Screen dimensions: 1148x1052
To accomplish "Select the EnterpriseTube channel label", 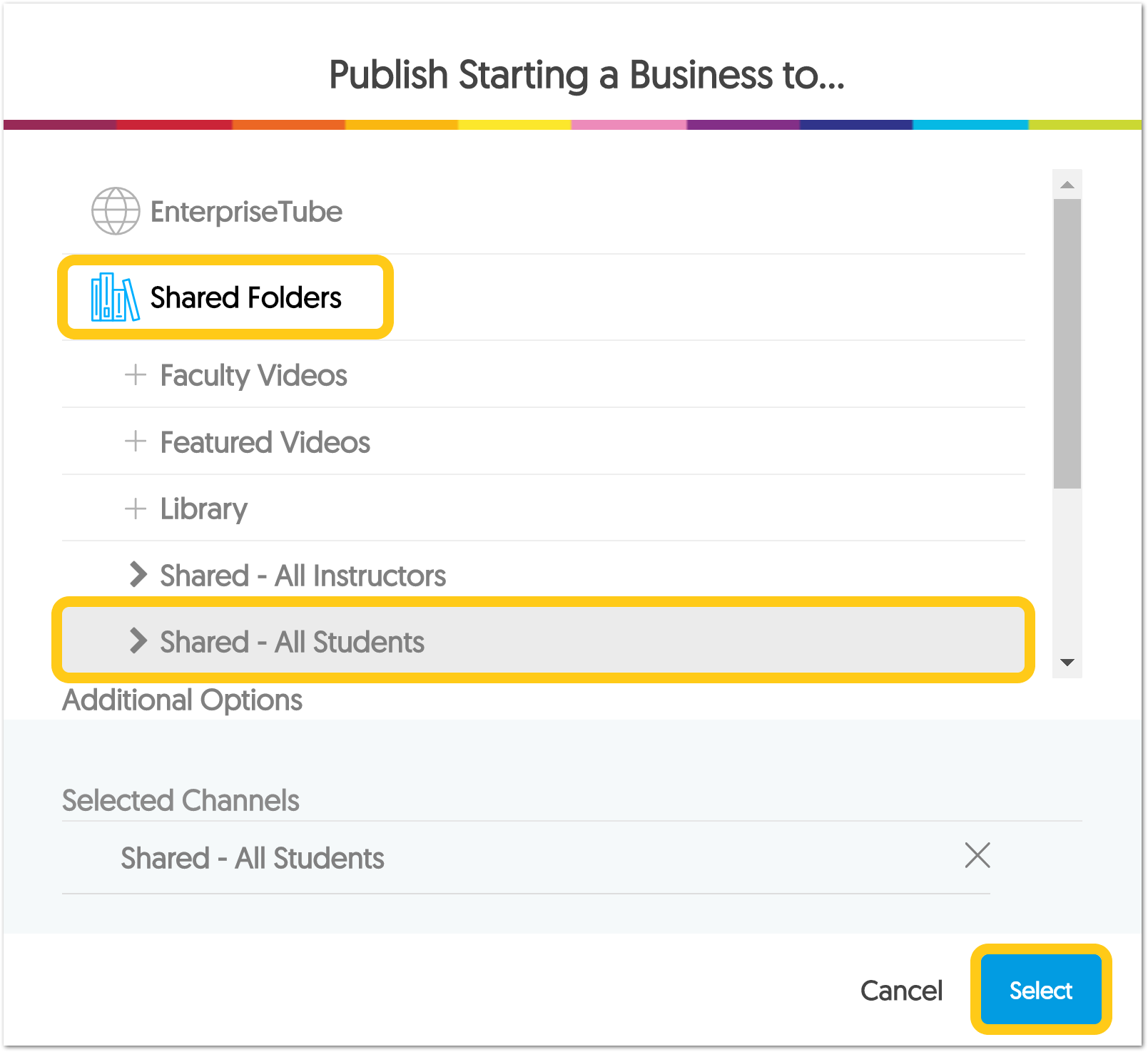I will [246, 212].
